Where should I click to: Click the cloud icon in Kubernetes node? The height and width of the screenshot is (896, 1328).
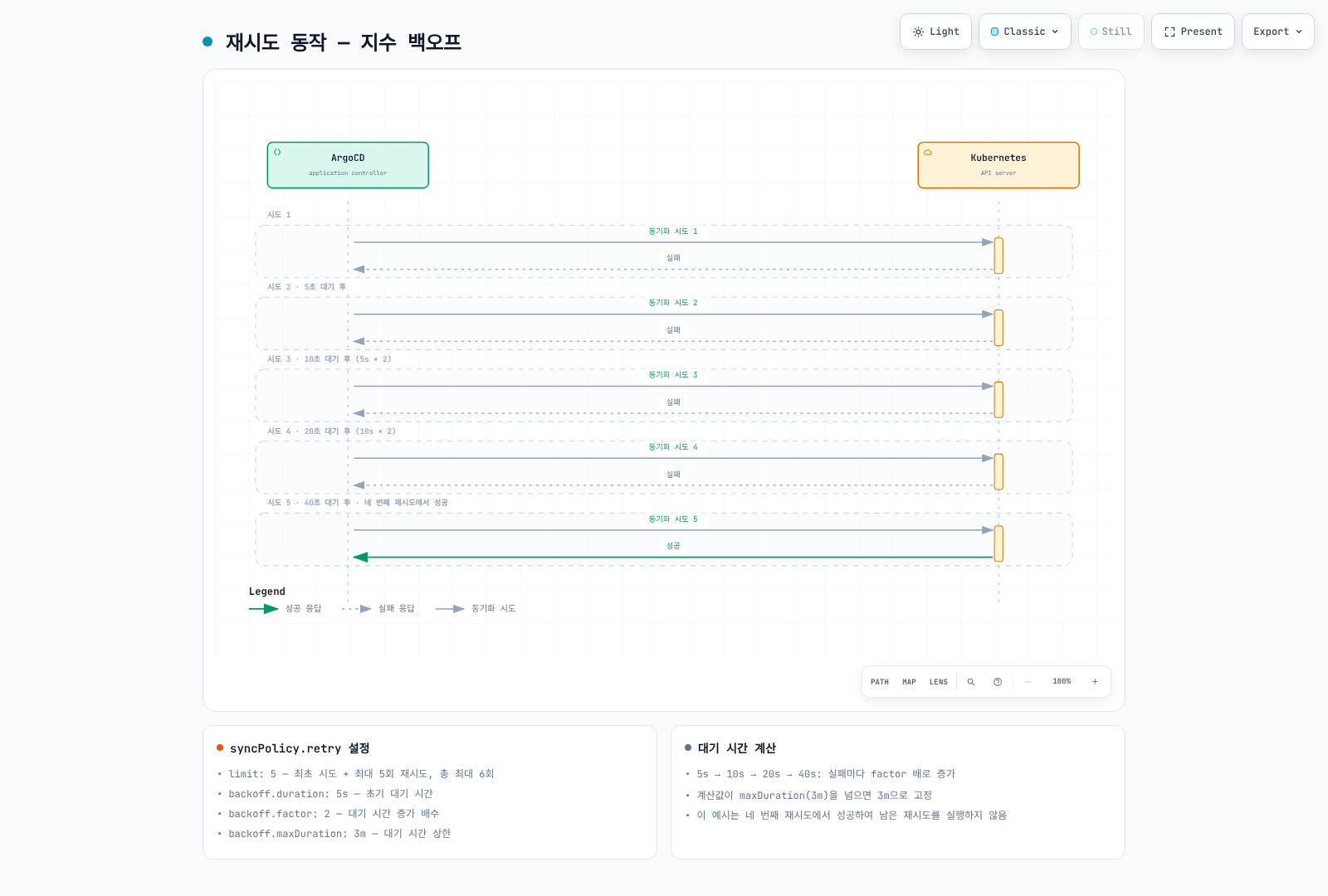[928, 152]
